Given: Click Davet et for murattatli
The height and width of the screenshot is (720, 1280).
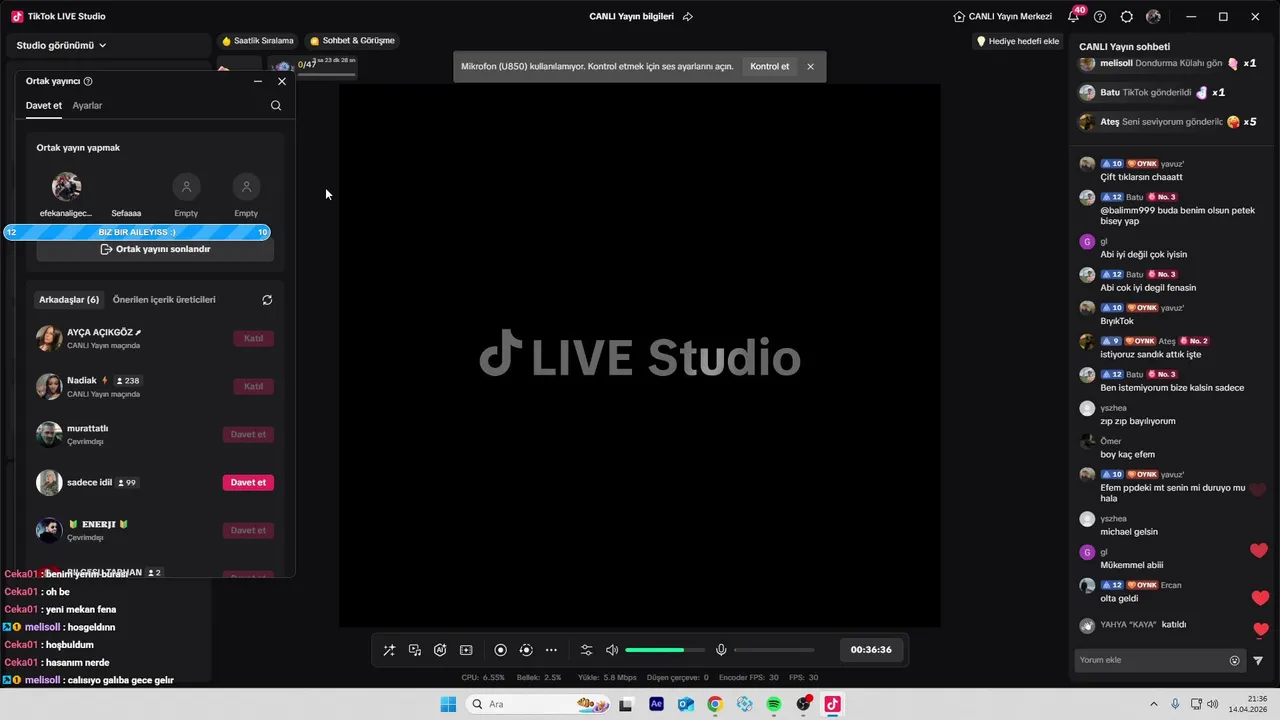Looking at the screenshot, I should coord(248,434).
